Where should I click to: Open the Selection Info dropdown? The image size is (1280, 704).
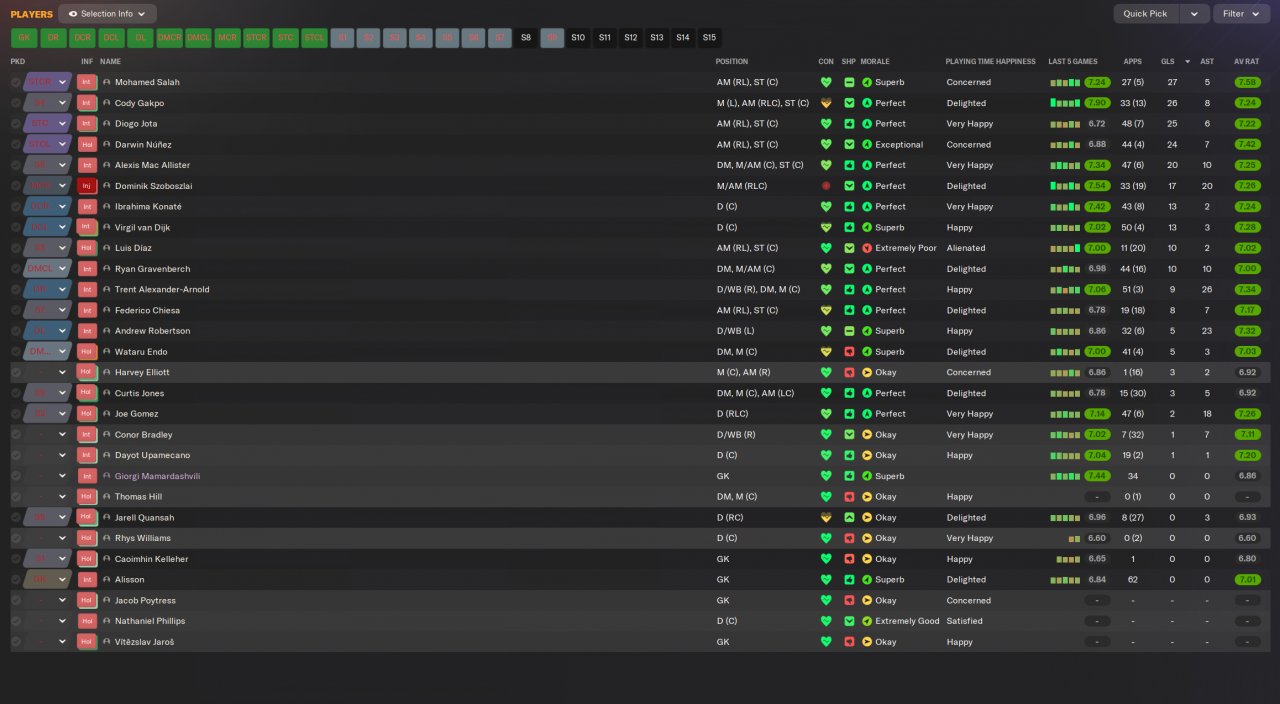tap(107, 14)
